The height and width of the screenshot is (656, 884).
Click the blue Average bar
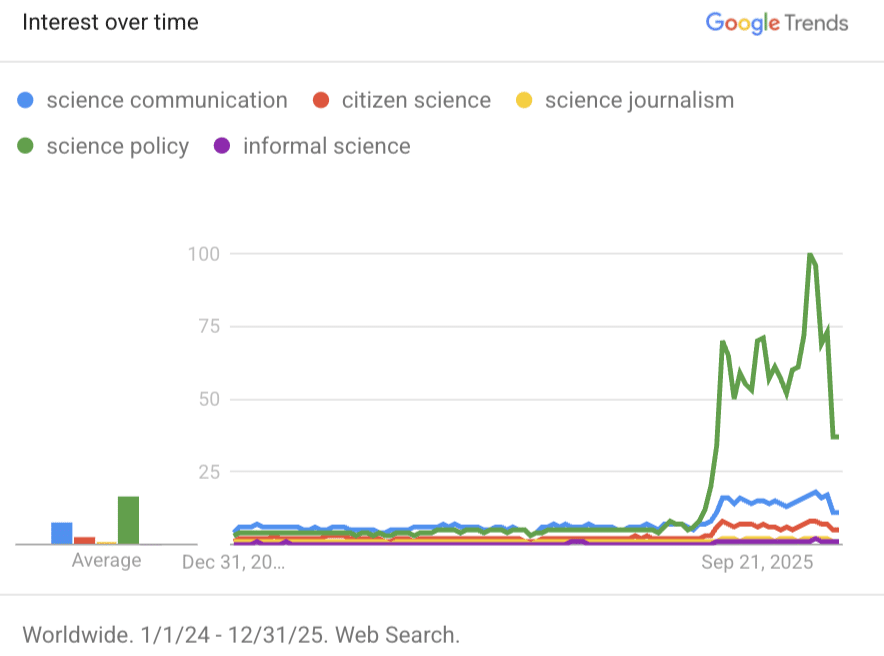click(62, 533)
